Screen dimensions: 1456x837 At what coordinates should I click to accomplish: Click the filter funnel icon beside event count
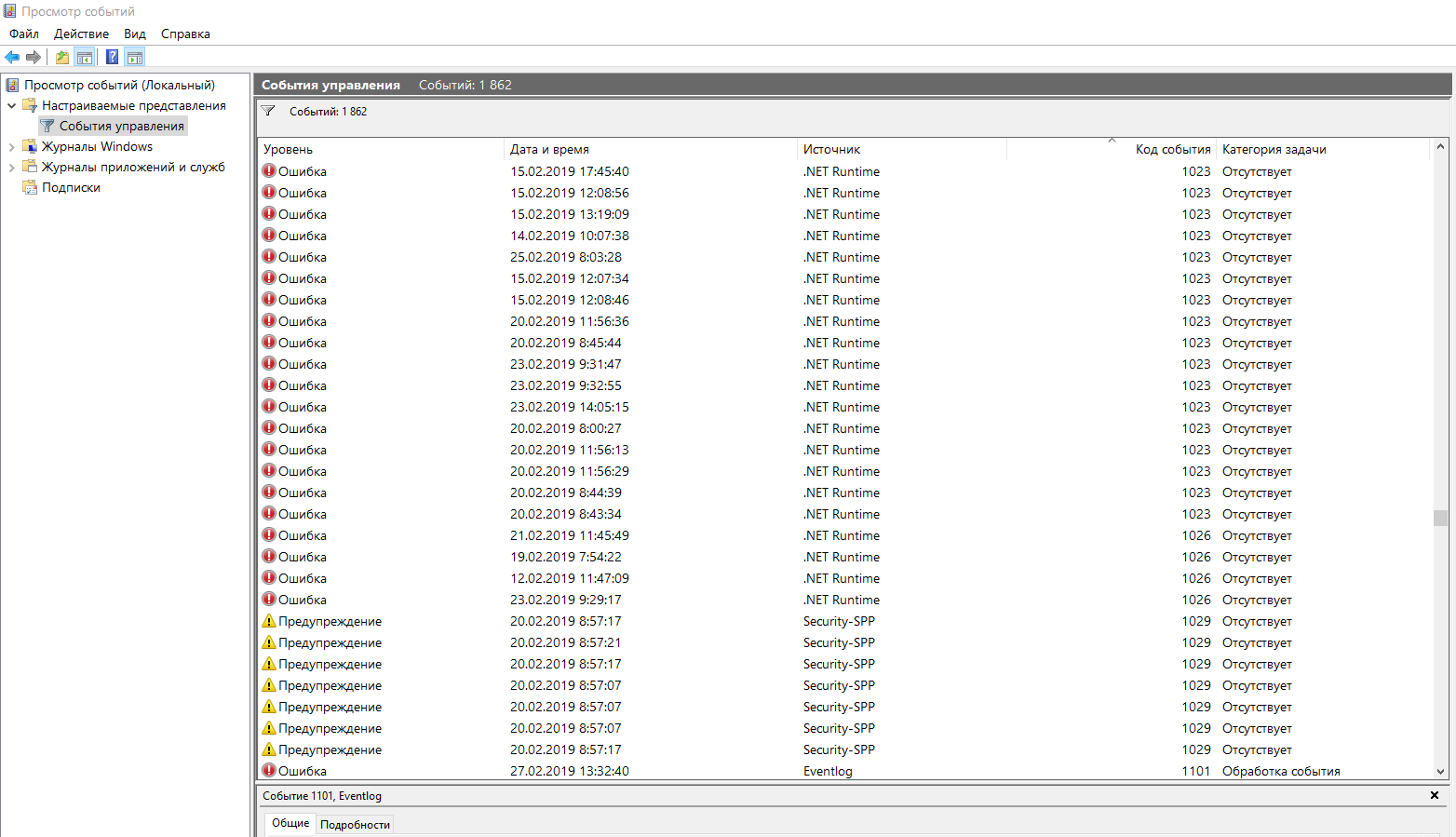(268, 111)
